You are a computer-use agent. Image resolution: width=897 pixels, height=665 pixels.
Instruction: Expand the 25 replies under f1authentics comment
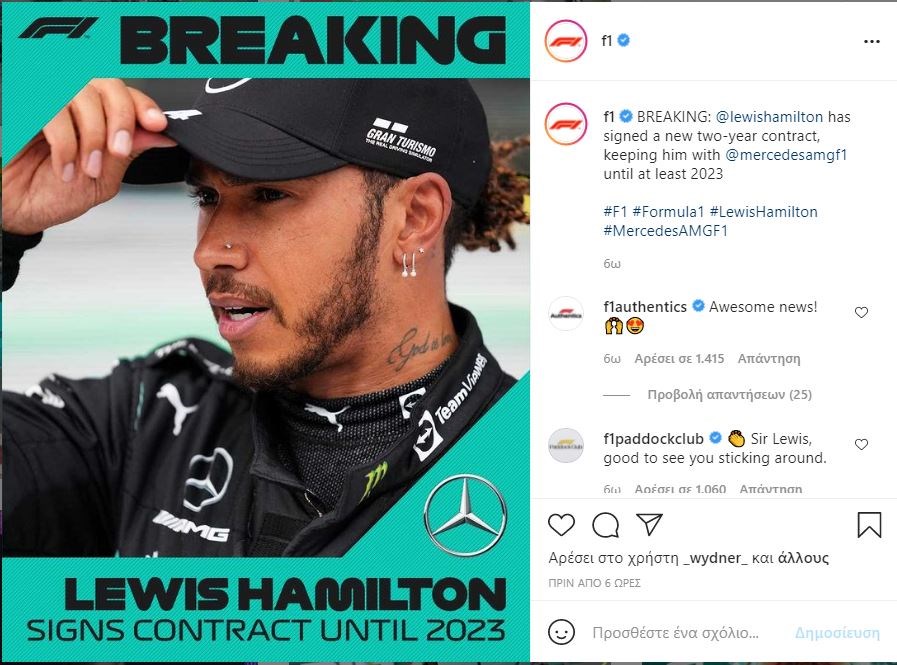coord(729,395)
